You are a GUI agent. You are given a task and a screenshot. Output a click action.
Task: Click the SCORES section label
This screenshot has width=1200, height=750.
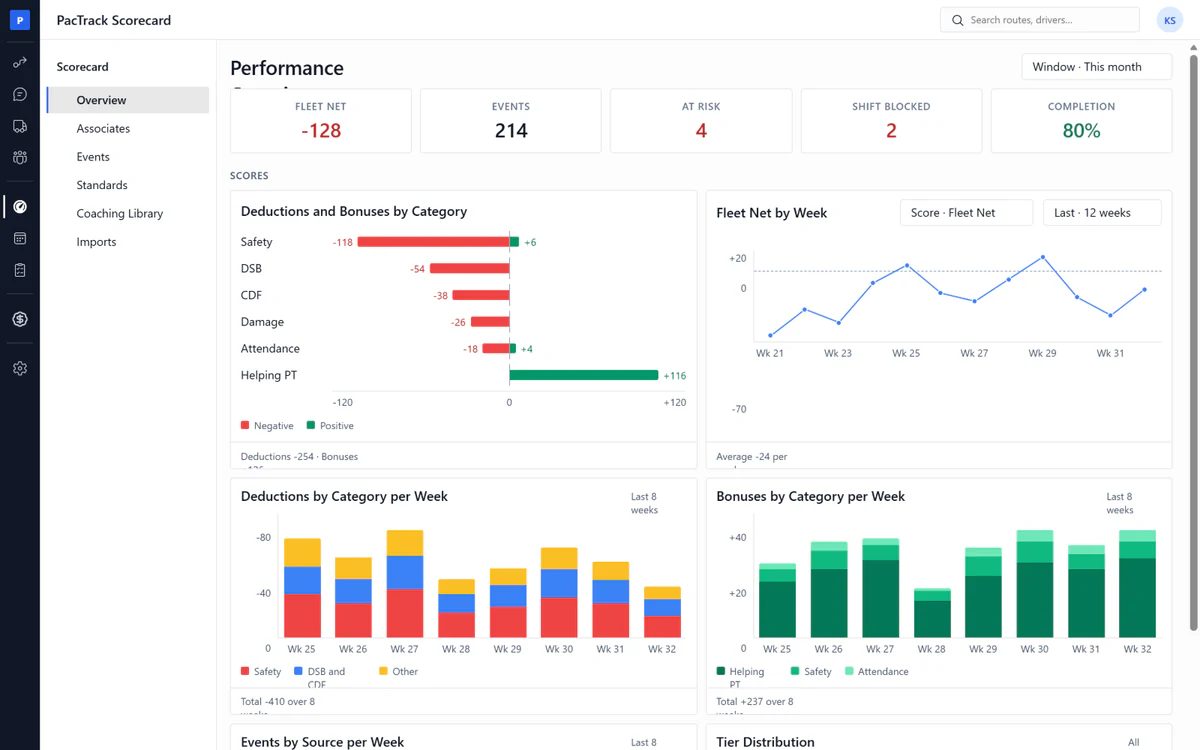point(249,176)
